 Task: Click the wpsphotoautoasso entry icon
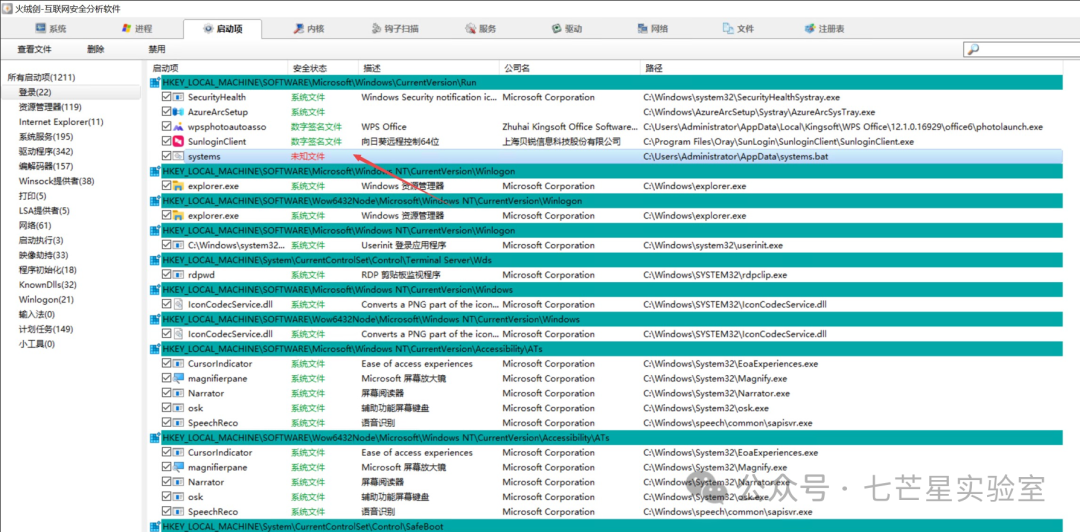click(178, 127)
